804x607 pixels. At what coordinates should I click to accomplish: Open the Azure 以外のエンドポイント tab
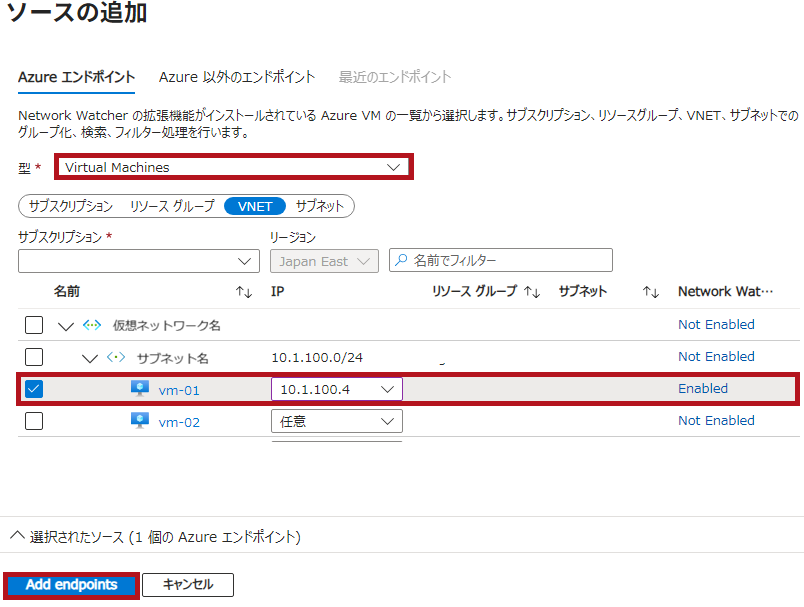(237, 77)
